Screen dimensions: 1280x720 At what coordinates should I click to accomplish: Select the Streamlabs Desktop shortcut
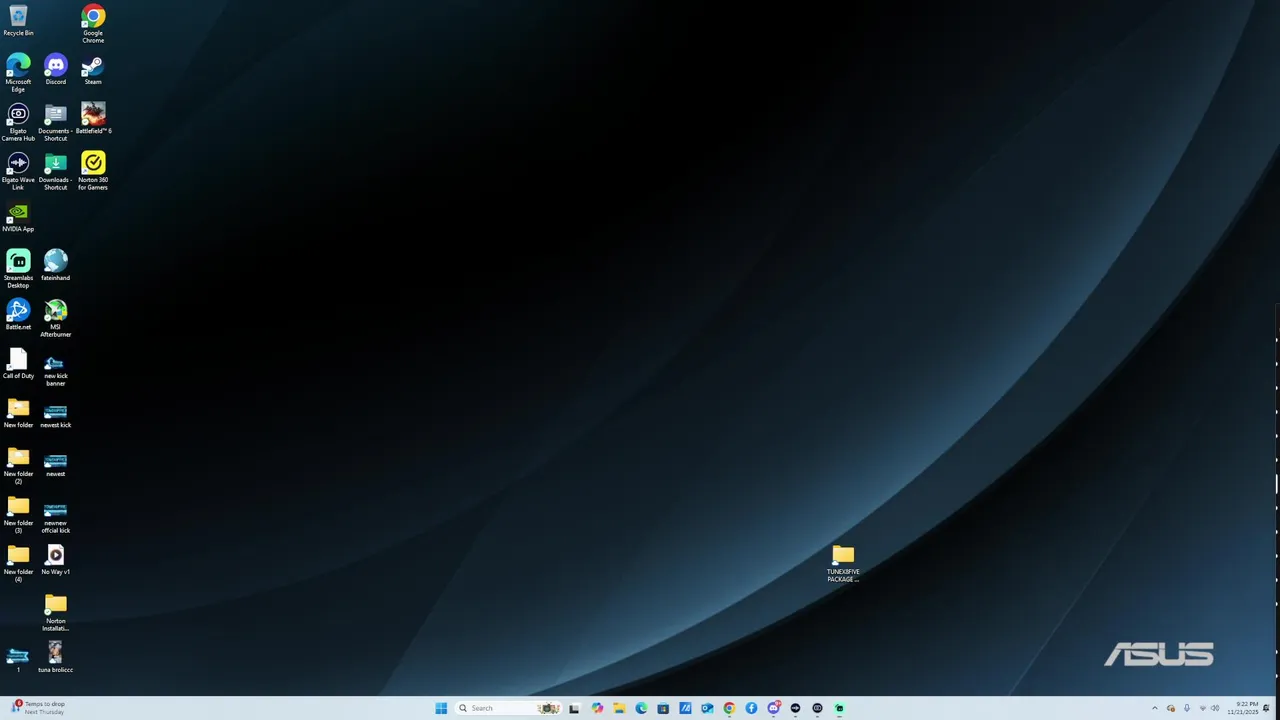(x=18, y=268)
